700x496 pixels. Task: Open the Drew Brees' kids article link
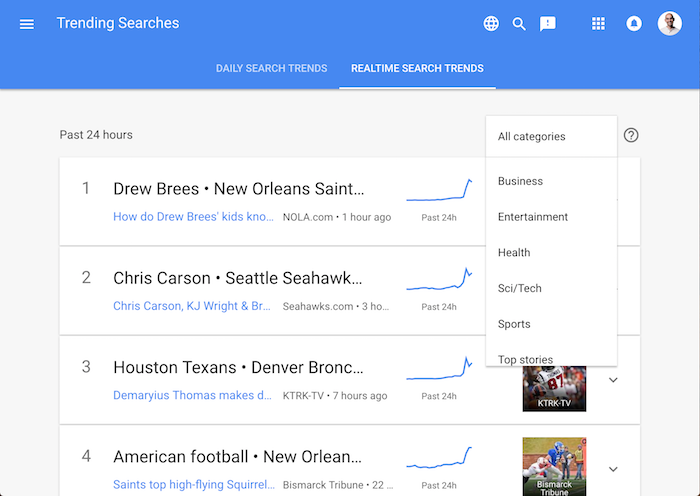click(193, 217)
